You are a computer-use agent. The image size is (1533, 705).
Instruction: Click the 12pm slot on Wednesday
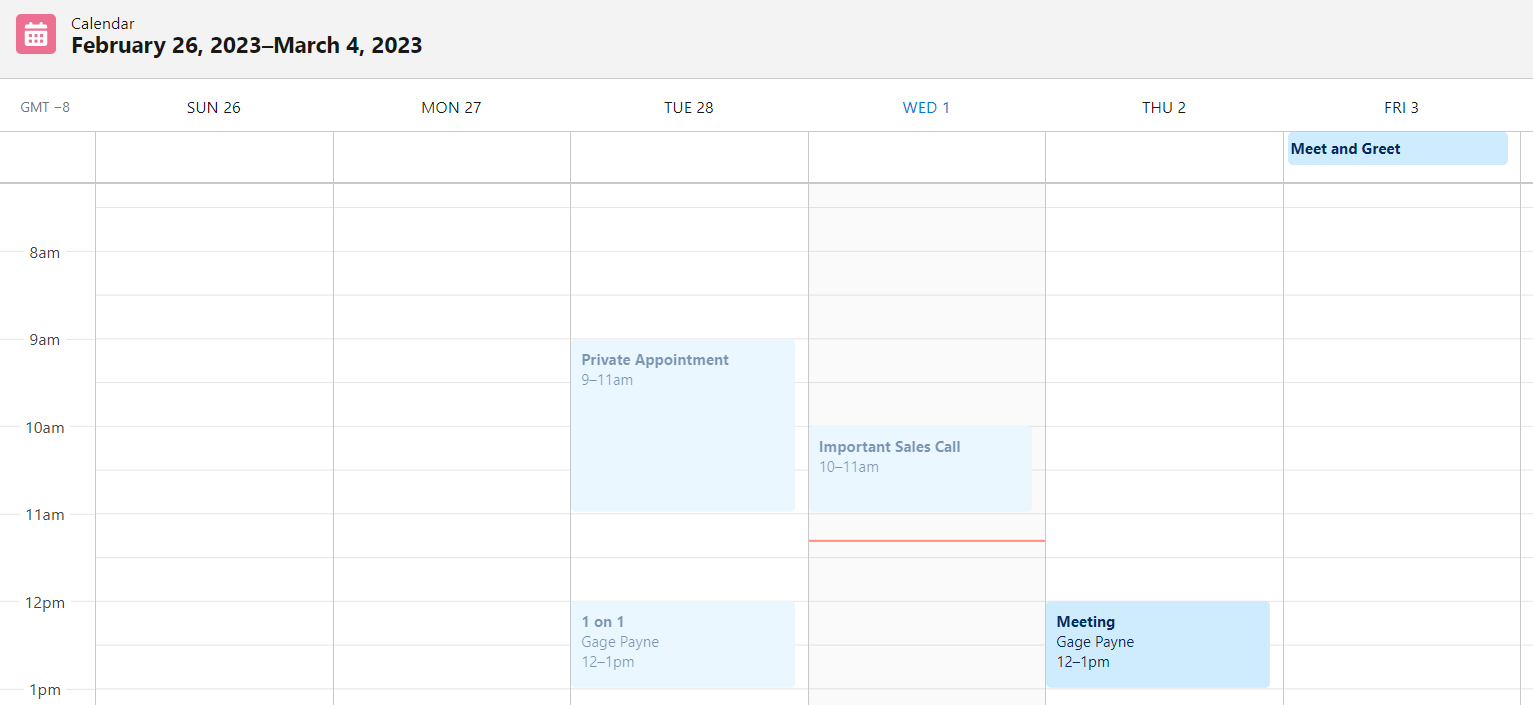coord(927,623)
